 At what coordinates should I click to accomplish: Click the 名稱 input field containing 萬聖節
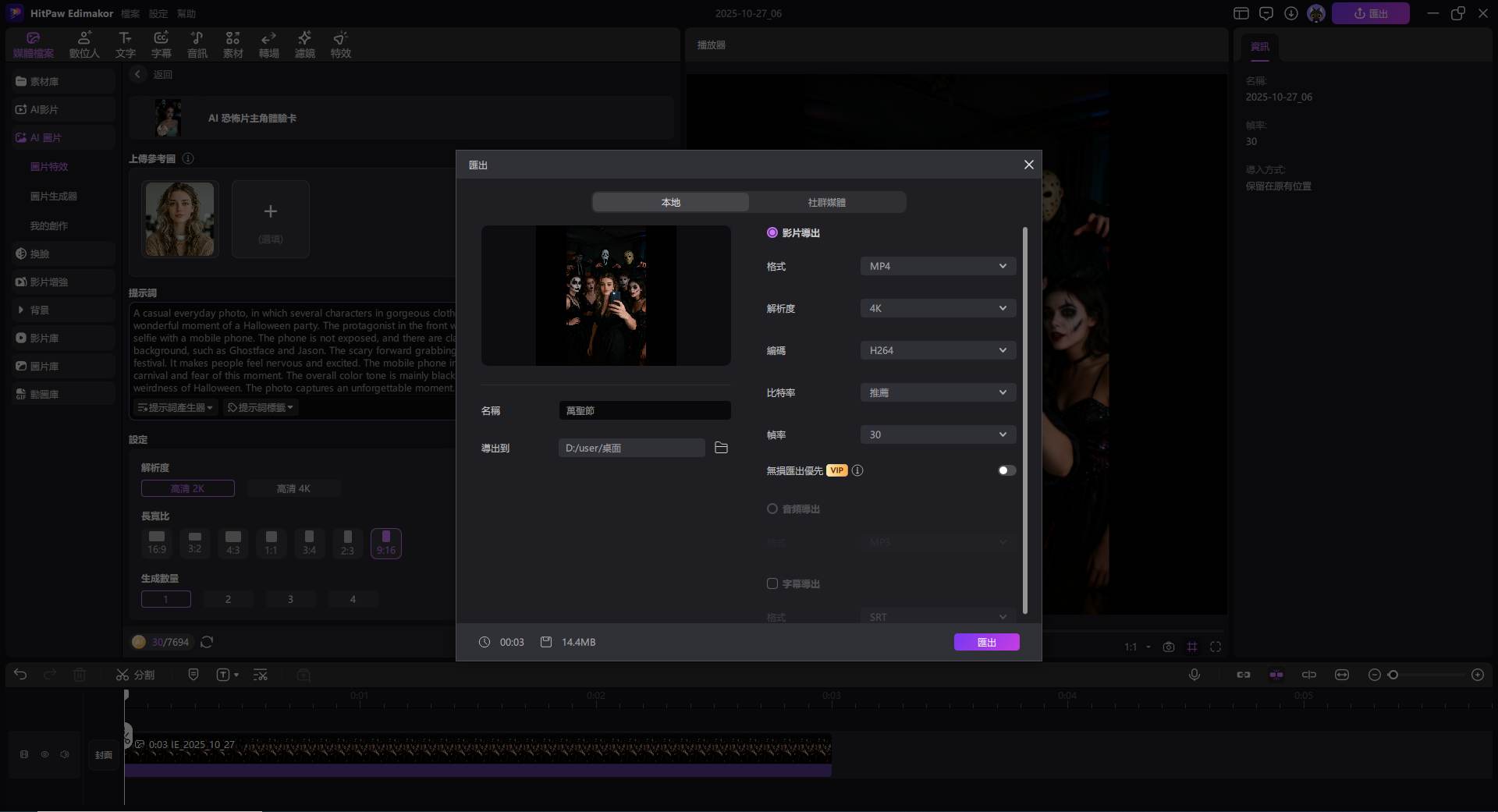tap(644, 410)
